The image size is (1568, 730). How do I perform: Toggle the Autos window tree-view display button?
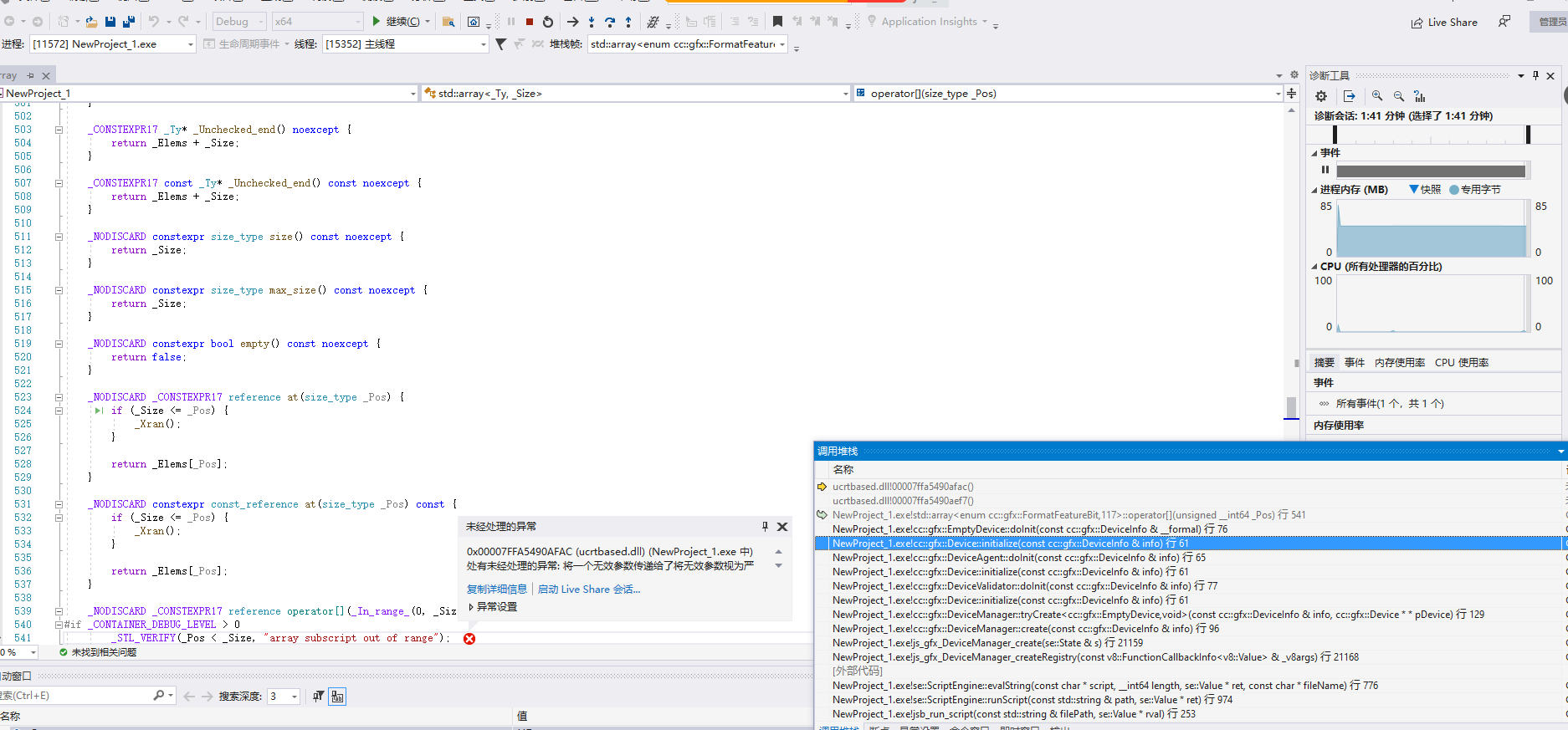tap(337, 697)
